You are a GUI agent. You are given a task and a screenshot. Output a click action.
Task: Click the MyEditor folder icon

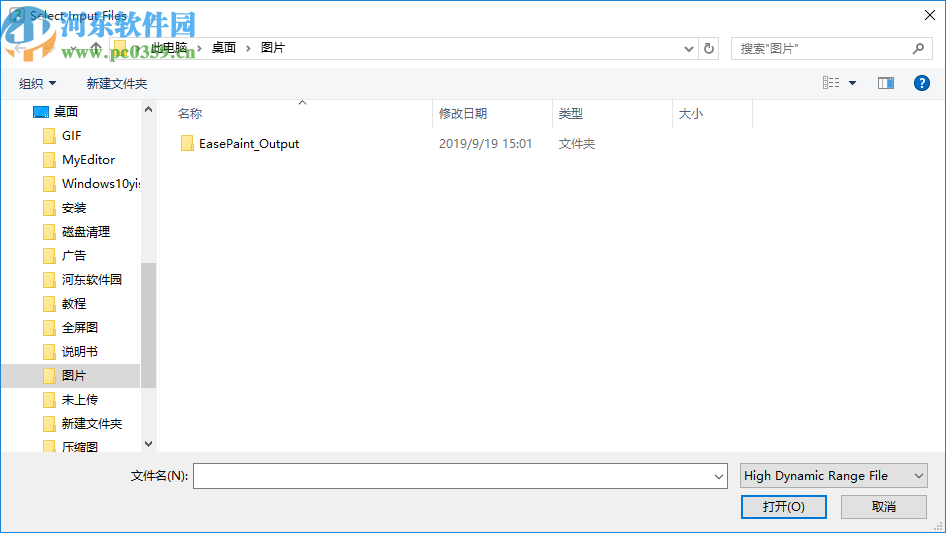coord(49,160)
